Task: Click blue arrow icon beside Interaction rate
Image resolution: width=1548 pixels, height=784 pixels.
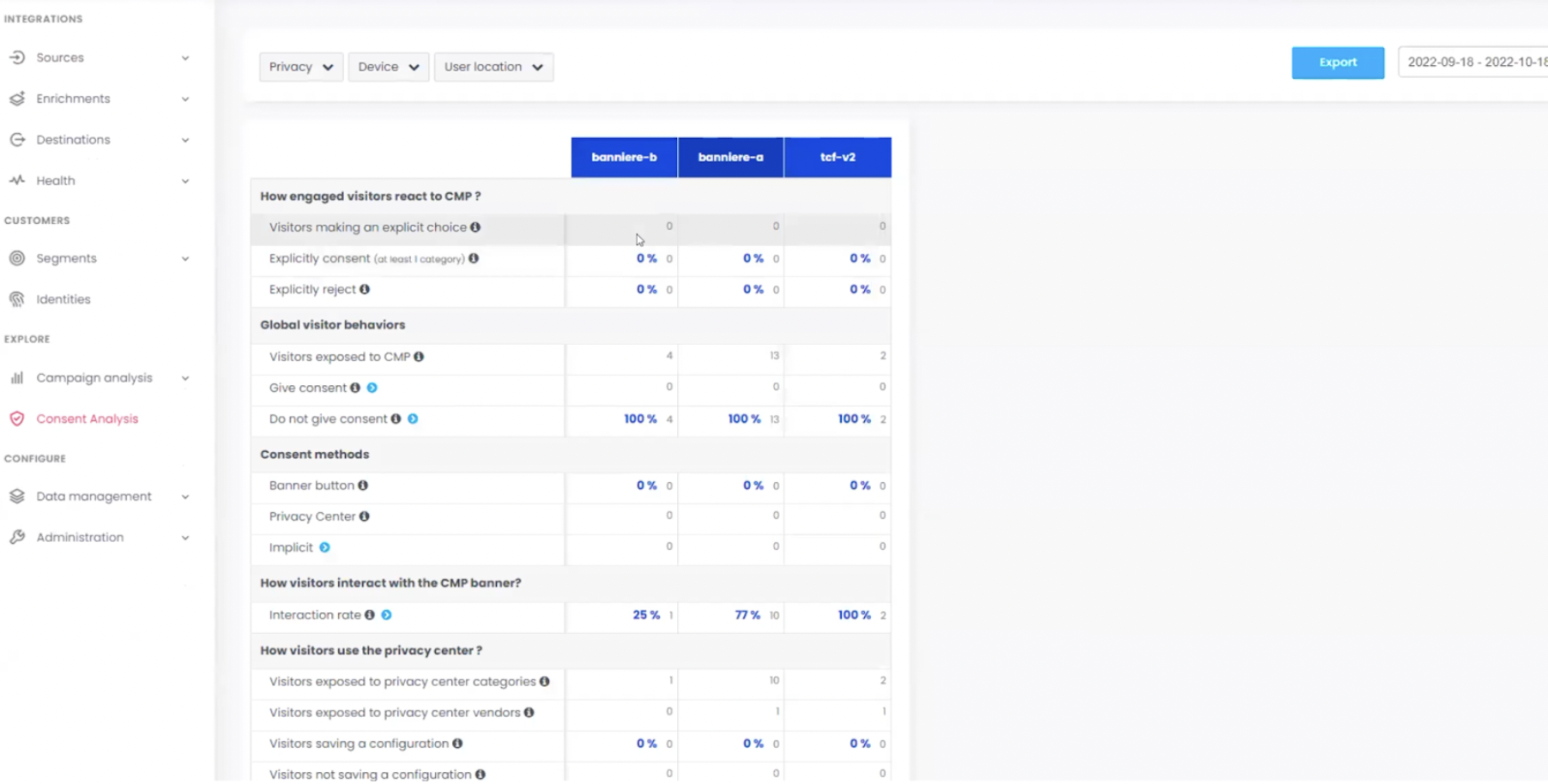Action: (387, 615)
